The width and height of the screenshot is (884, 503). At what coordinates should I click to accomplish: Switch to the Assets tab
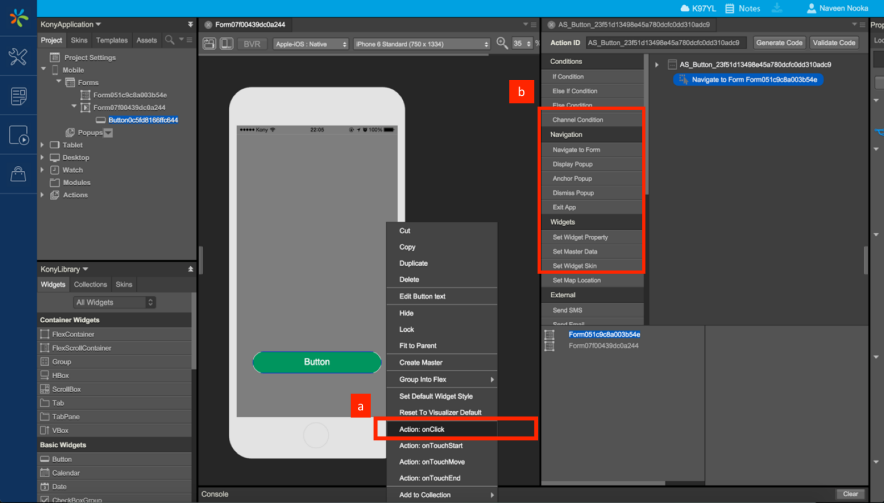pyautogui.click(x=147, y=41)
